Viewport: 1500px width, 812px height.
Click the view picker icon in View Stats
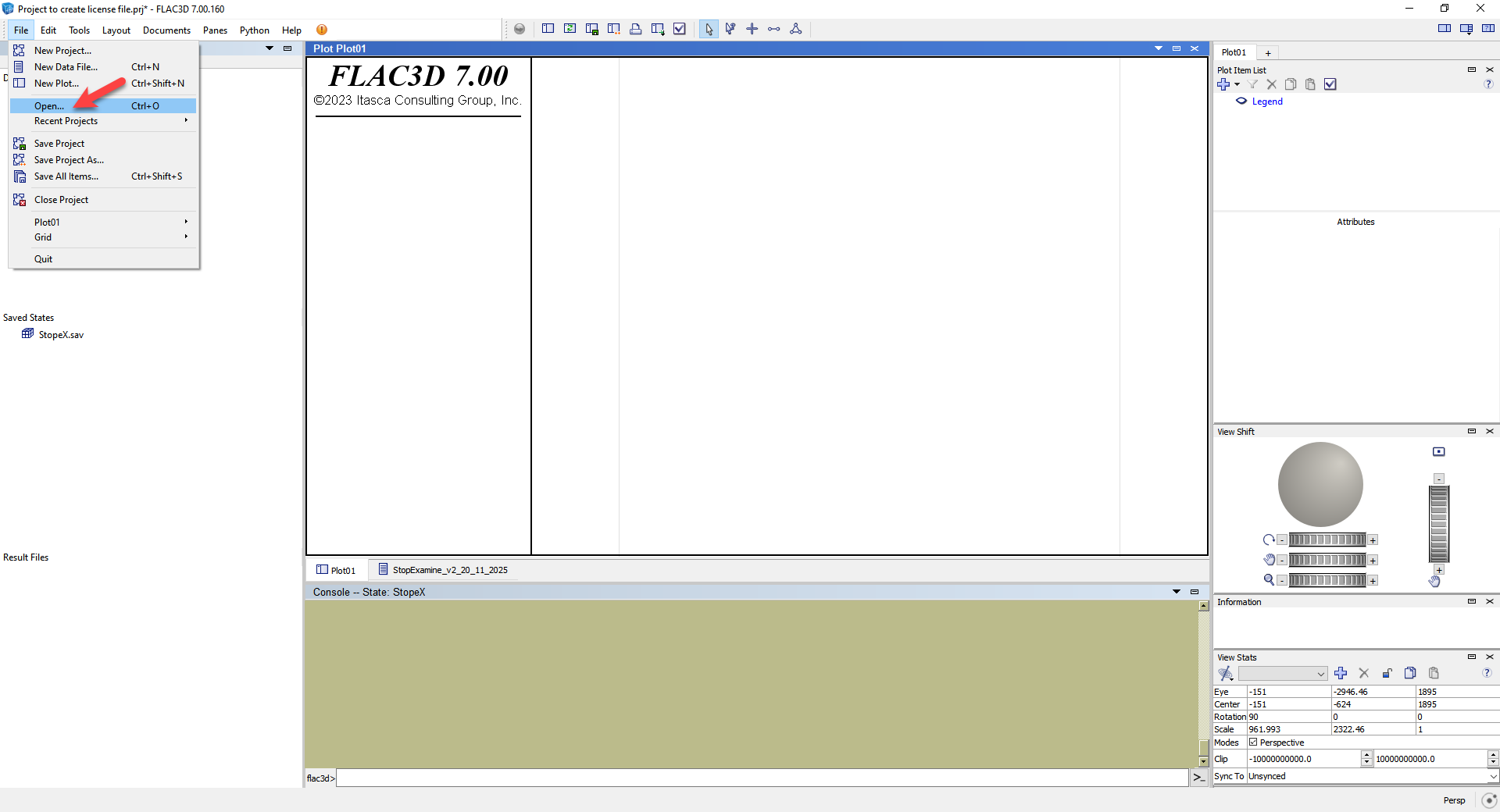(1226, 673)
